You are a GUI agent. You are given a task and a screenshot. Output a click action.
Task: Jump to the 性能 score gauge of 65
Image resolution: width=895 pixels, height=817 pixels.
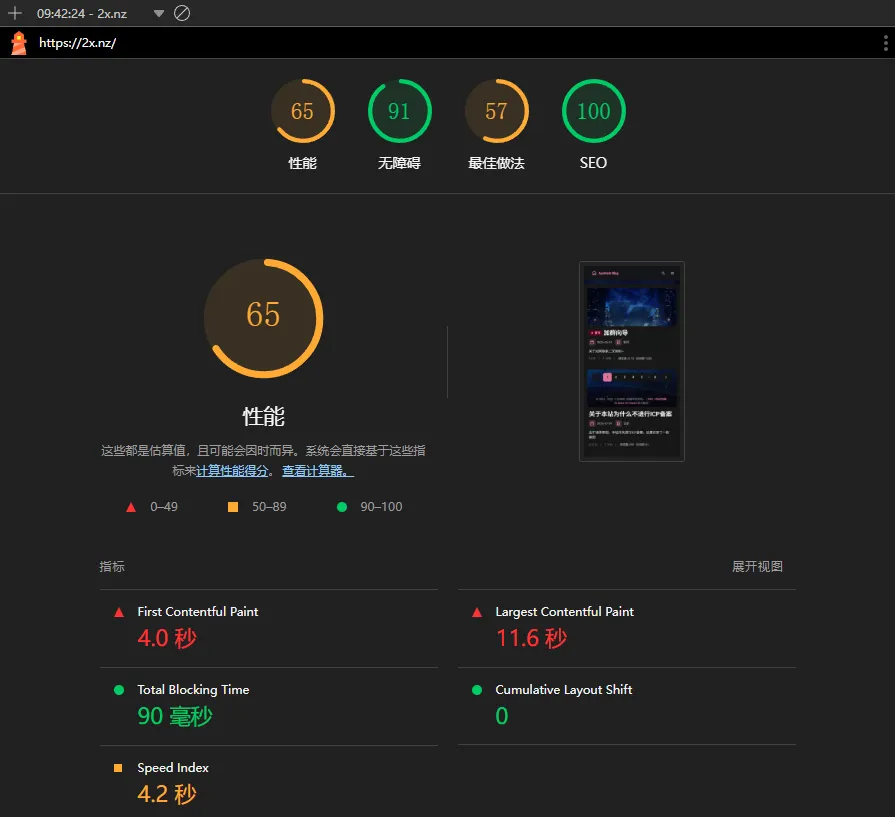(x=302, y=111)
